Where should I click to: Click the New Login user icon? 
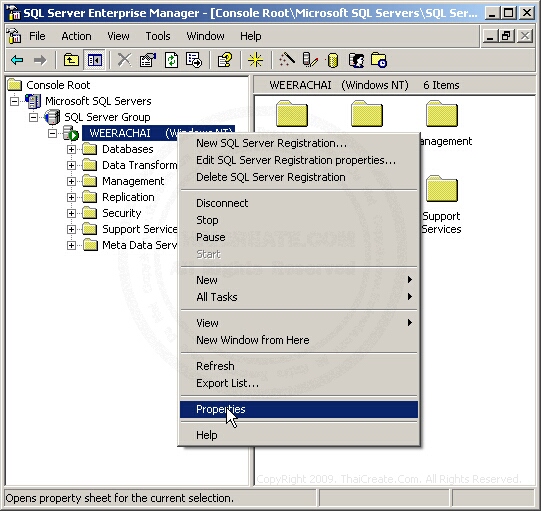tap(356, 60)
